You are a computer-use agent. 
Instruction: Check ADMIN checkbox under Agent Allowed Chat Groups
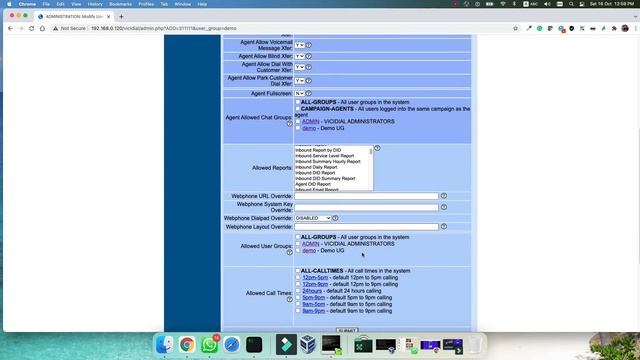298,121
